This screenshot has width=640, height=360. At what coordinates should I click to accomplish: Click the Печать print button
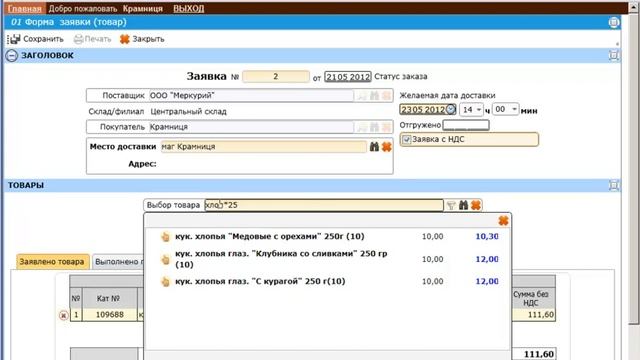tap(92, 39)
